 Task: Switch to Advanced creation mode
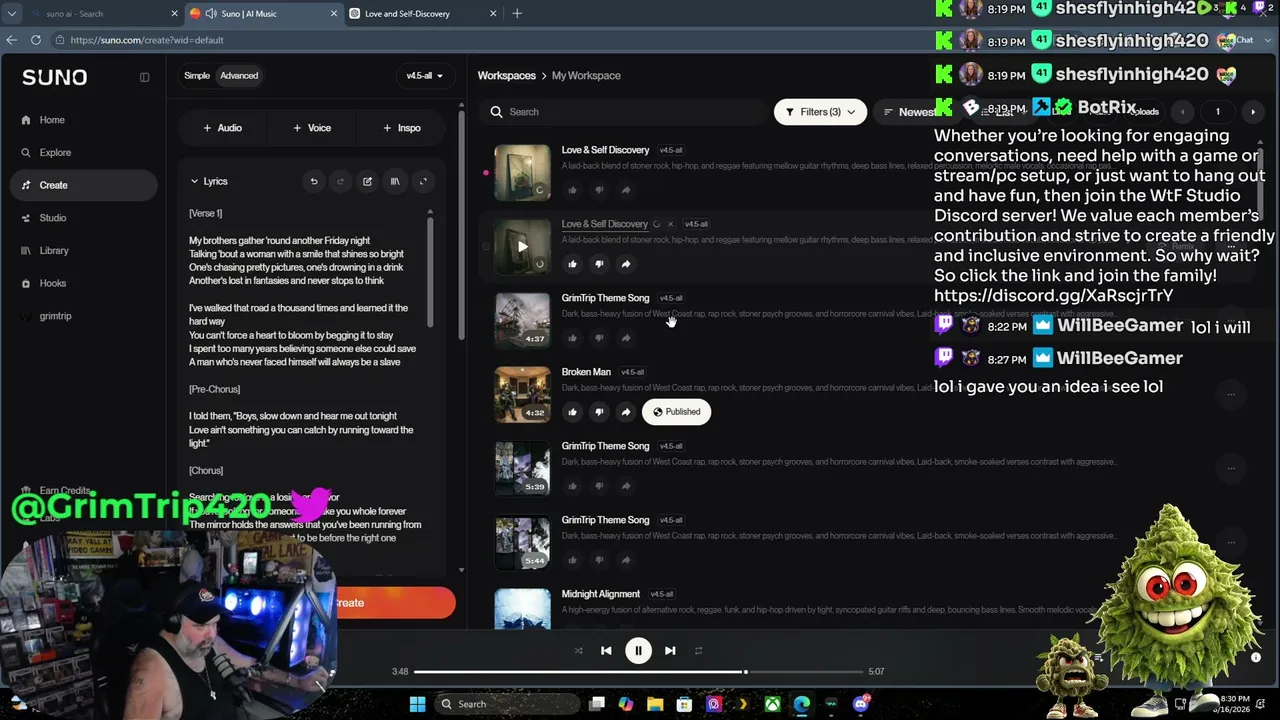tap(239, 76)
